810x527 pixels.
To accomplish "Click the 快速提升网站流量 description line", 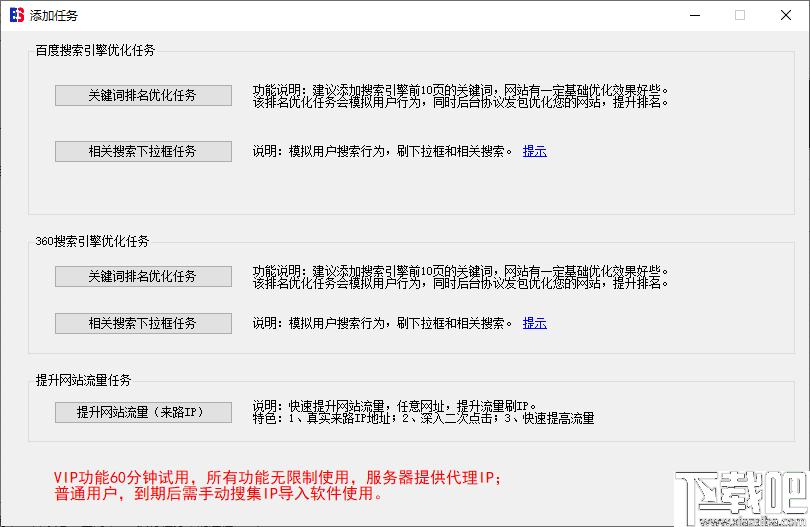I will 396,406.
